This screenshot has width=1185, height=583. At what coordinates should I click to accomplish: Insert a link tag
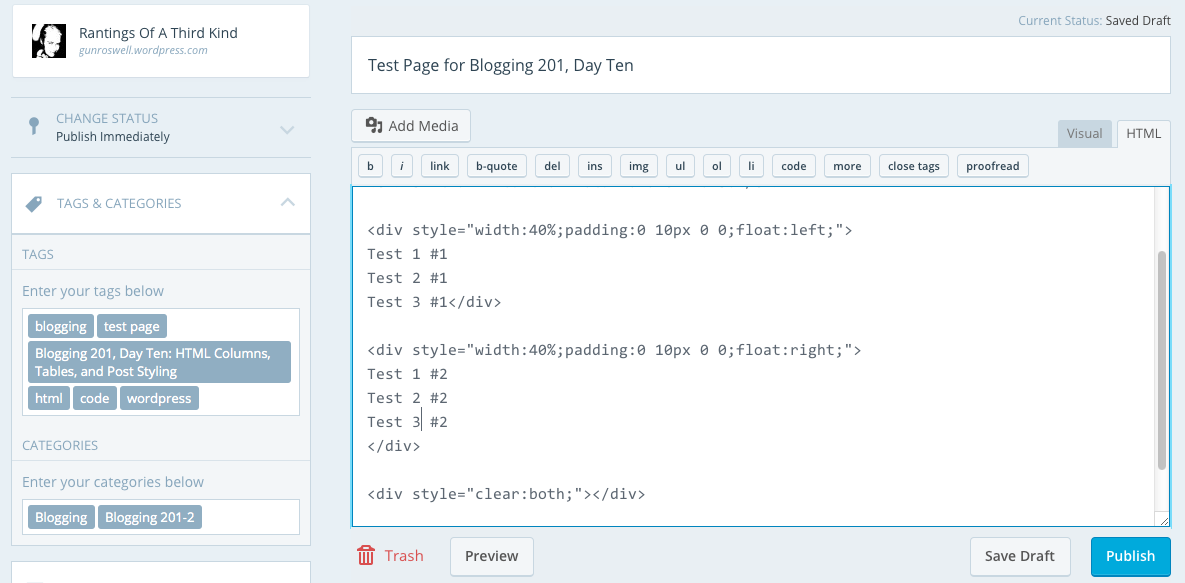coord(440,166)
